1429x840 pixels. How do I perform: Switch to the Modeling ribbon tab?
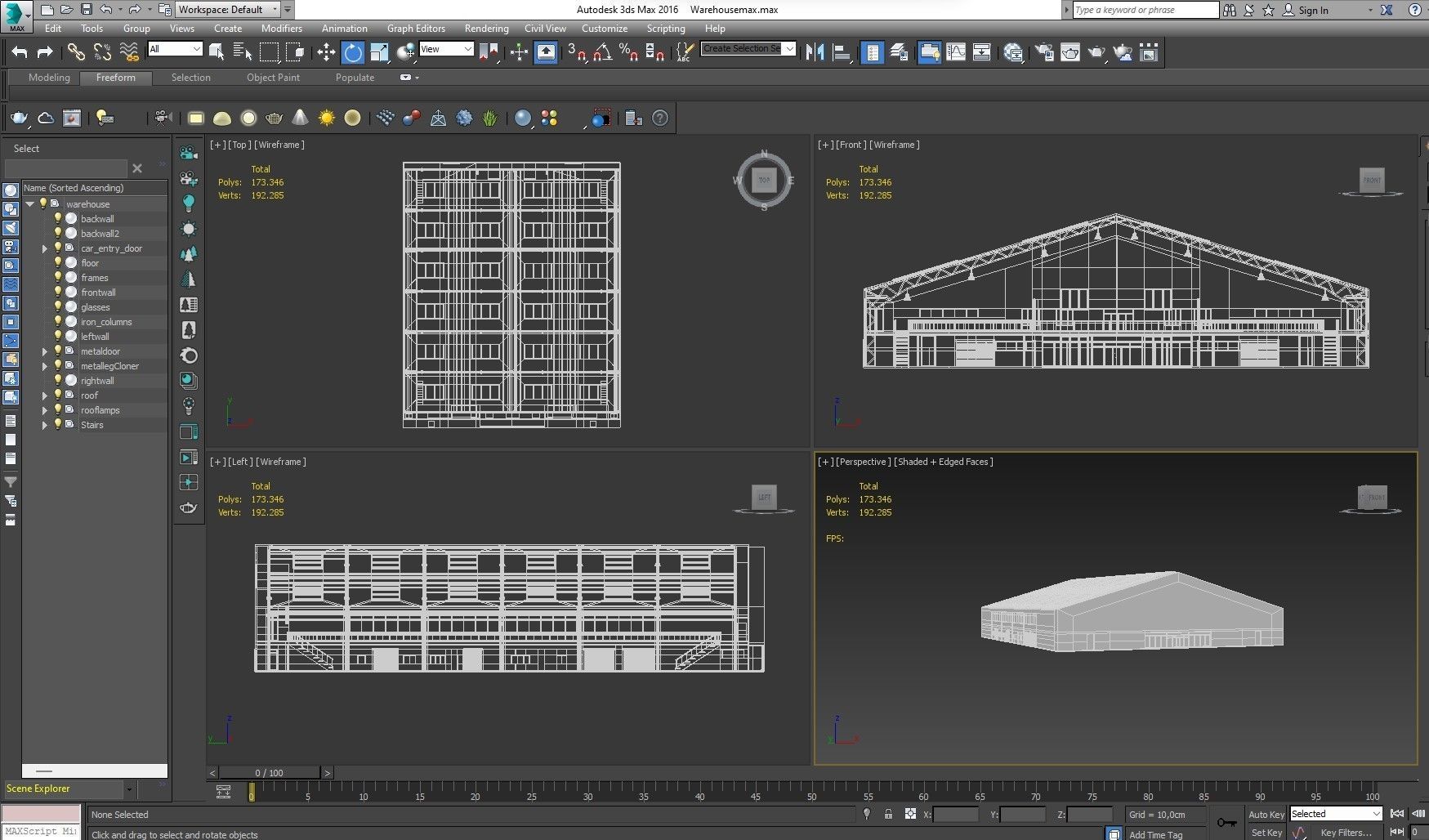tap(49, 78)
